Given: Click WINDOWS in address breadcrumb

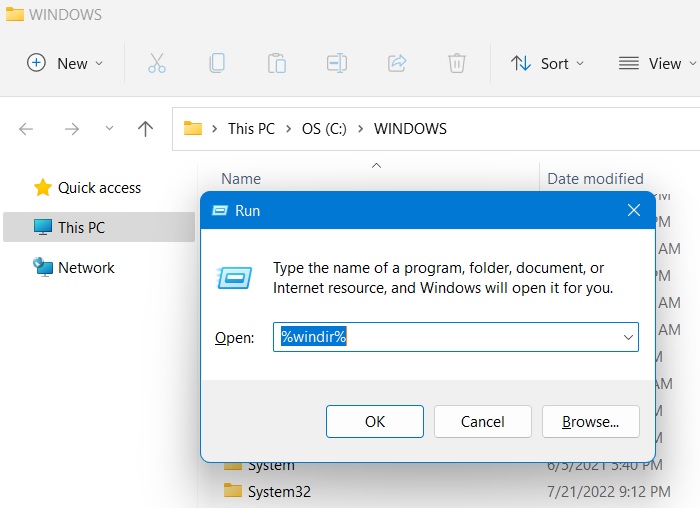Looking at the screenshot, I should pos(410,129).
